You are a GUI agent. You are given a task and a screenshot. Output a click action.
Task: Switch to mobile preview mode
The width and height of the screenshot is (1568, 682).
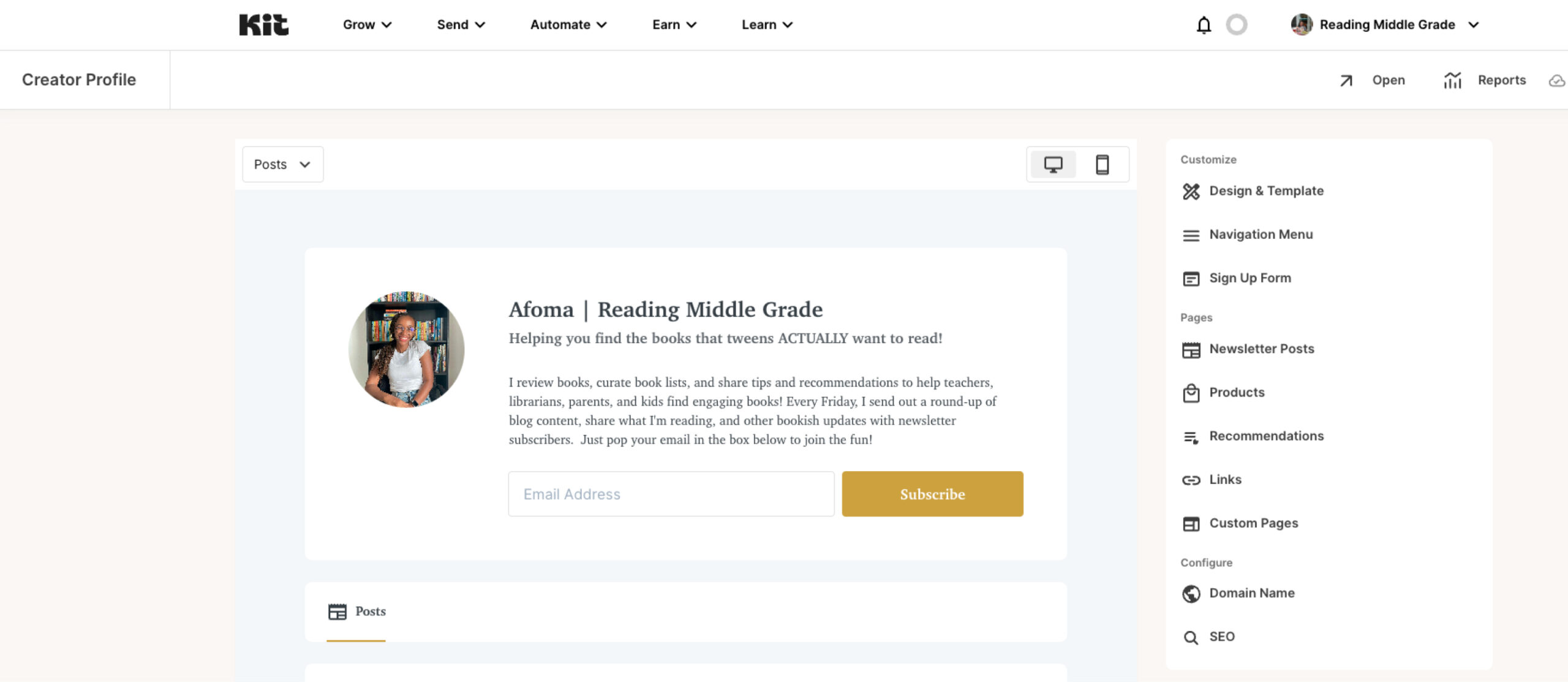[1102, 164]
